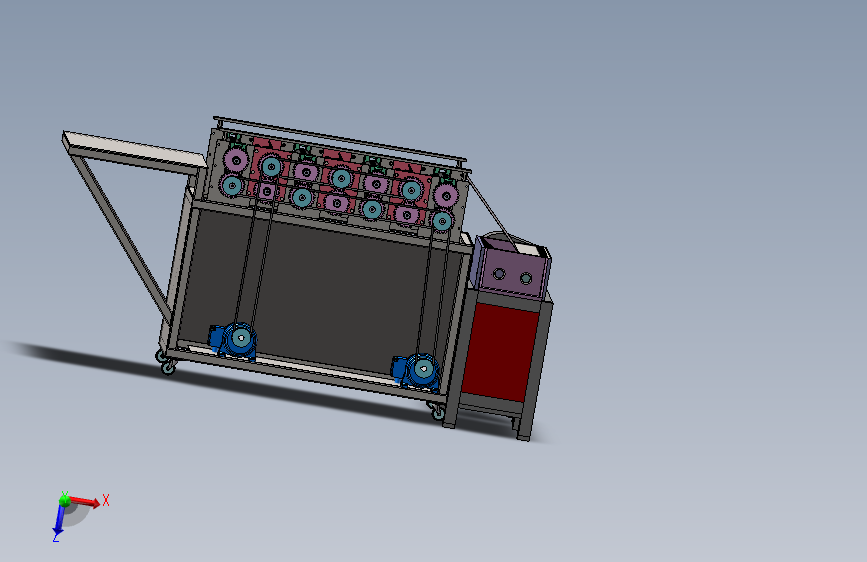The height and width of the screenshot is (562, 867).
Task: Select the dark red cabinet door panel
Action: [500, 352]
